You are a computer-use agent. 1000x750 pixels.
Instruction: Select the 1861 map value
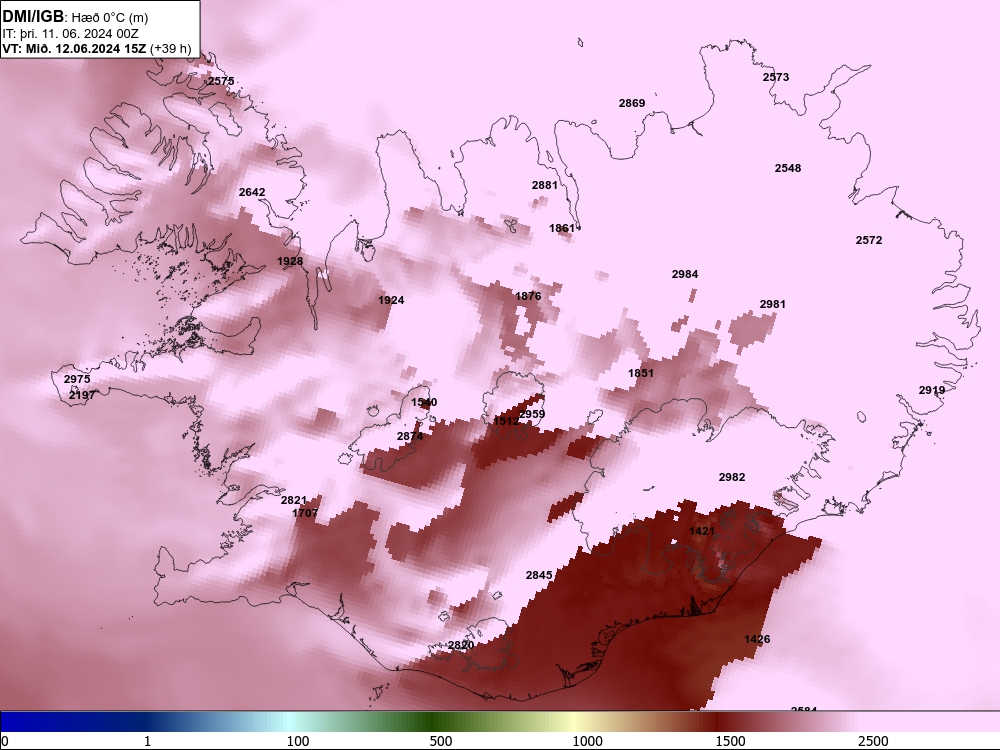[x=562, y=228]
